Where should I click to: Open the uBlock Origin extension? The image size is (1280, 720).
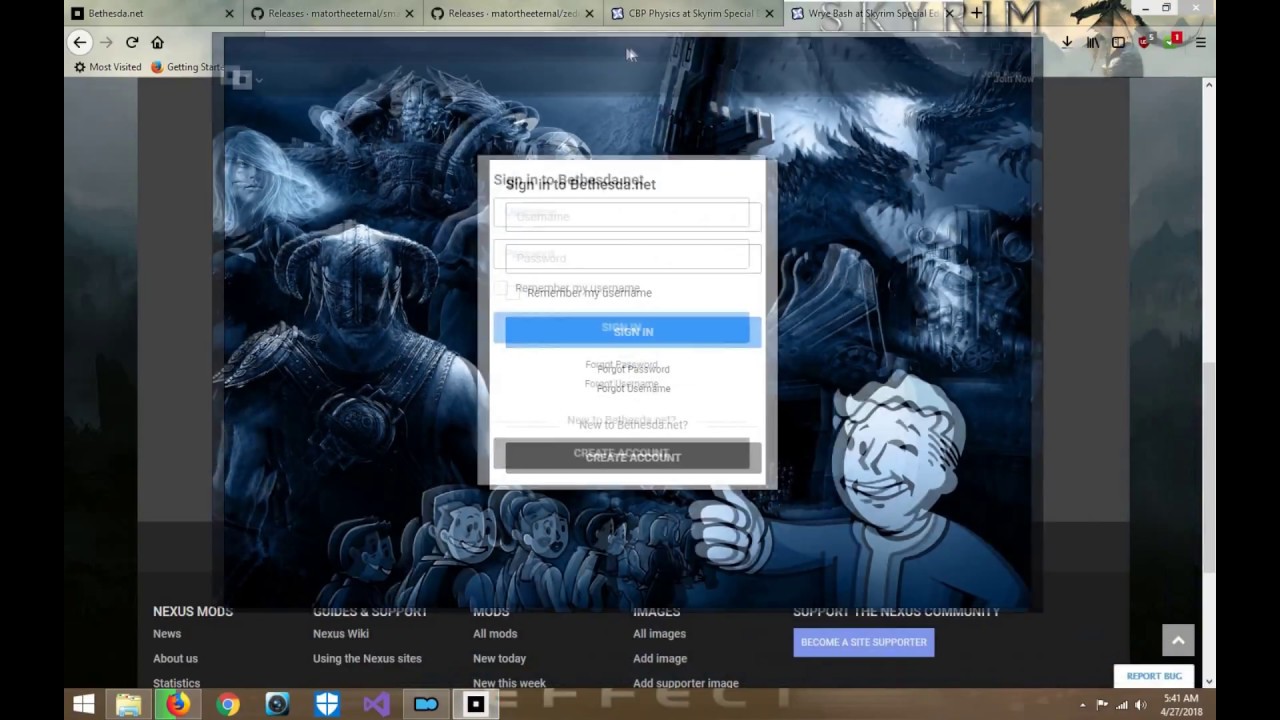(1146, 41)
